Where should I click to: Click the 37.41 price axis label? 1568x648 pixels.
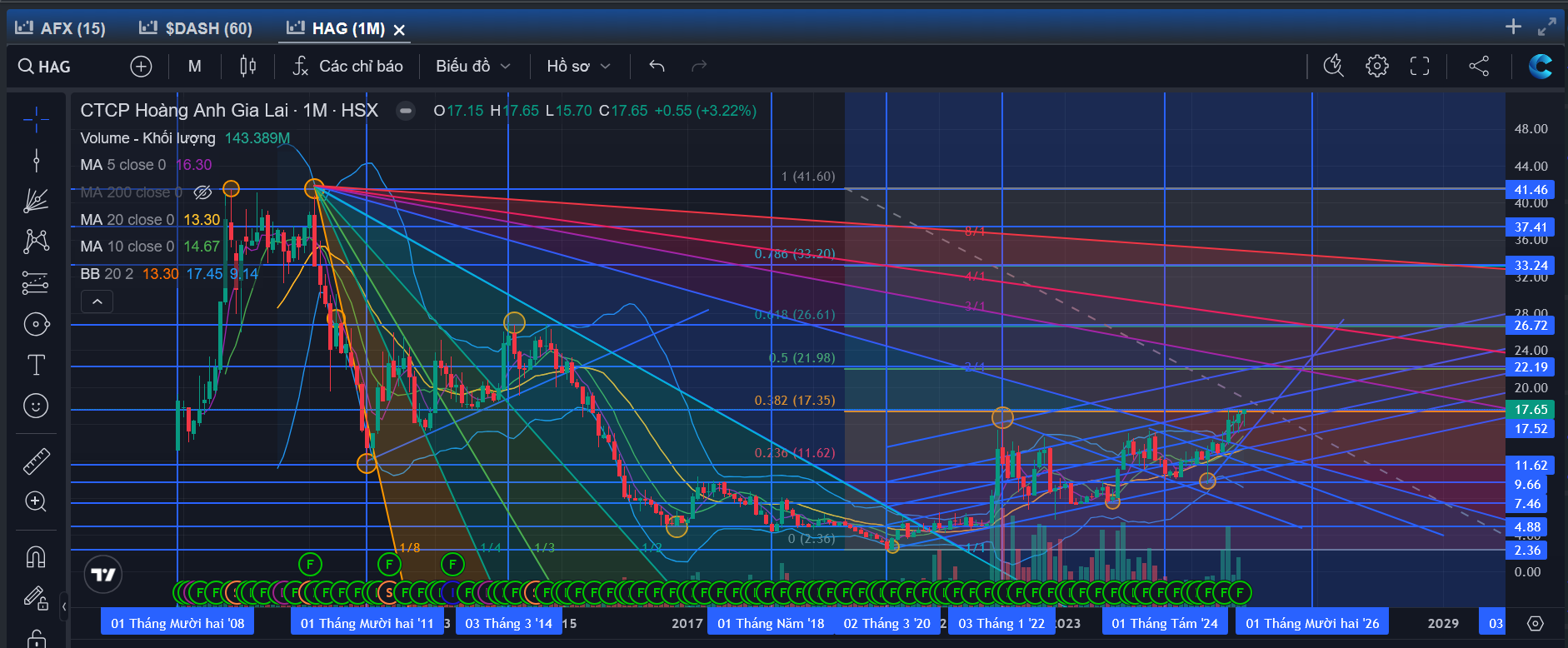click(x=1531, y=227)
